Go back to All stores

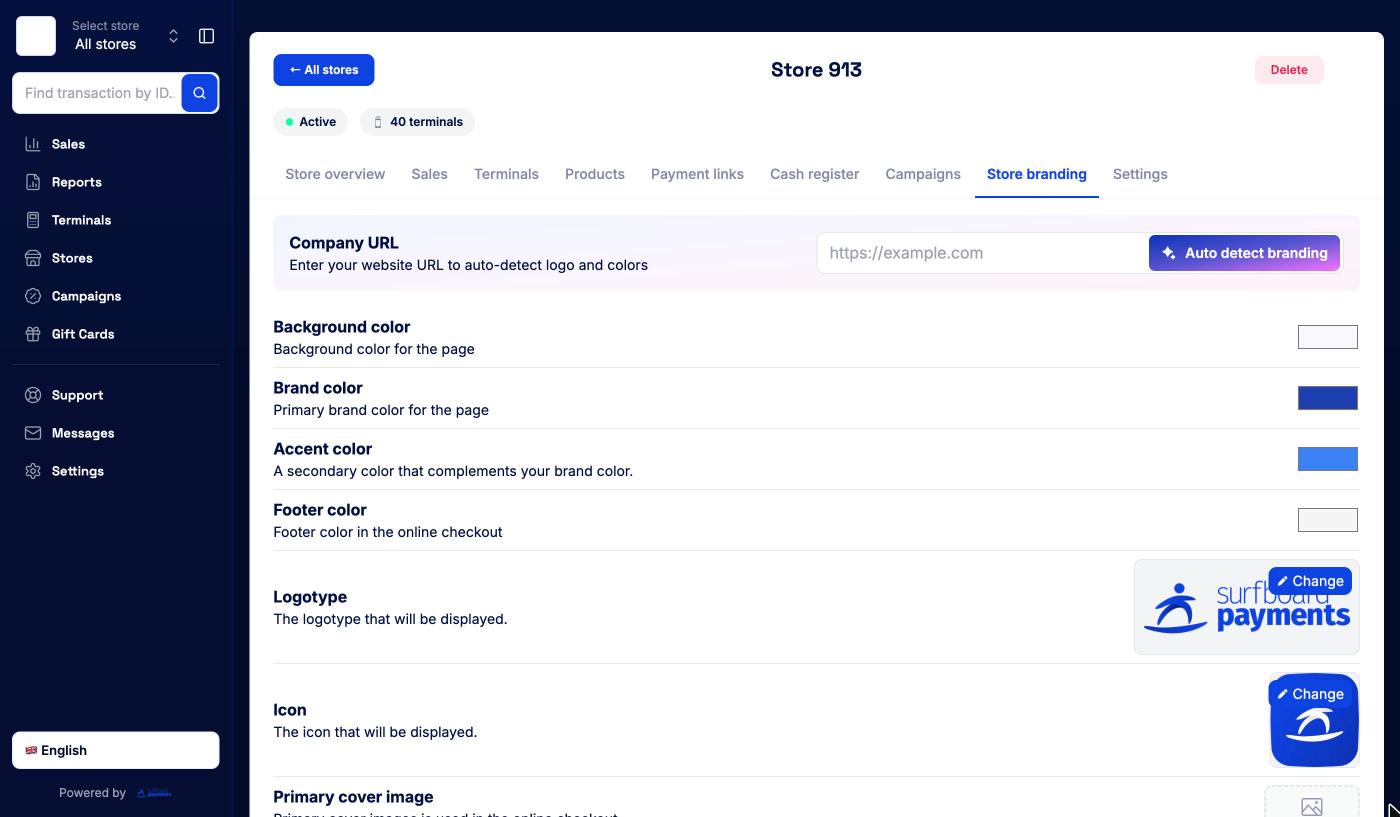tap(324, 70)
